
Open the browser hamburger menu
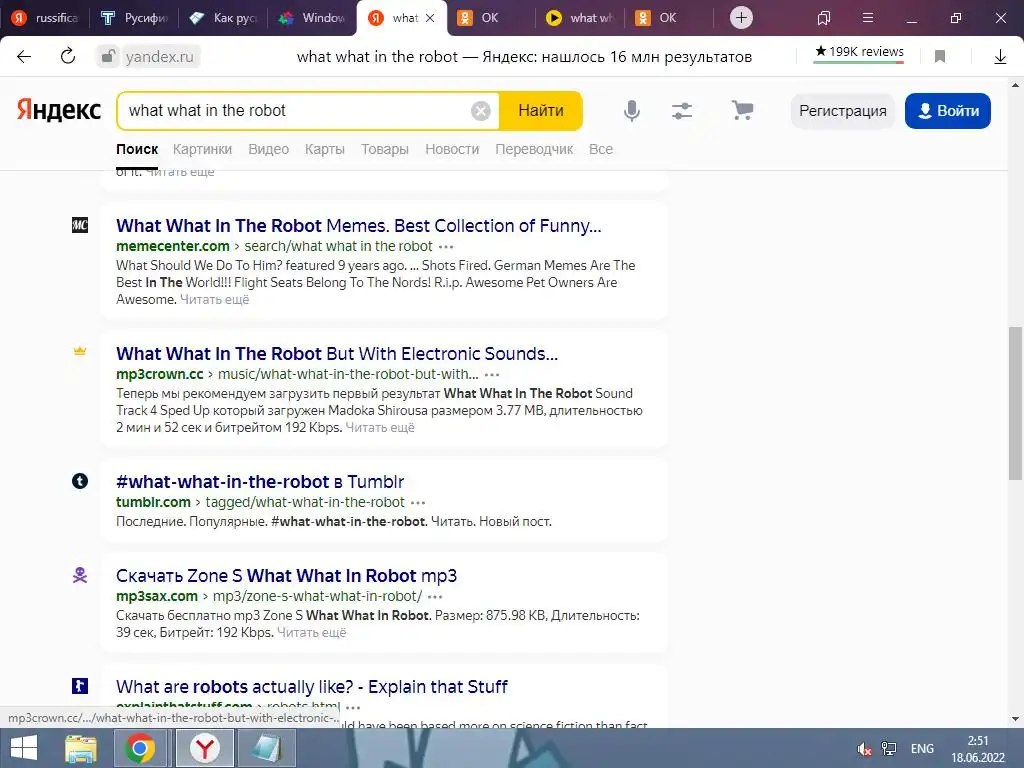pyautogui.click(x=868, y=18)
